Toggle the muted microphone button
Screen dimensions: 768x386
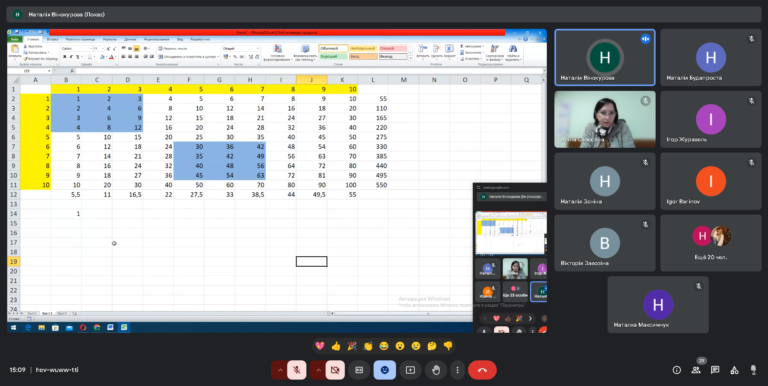pos(297,370)
